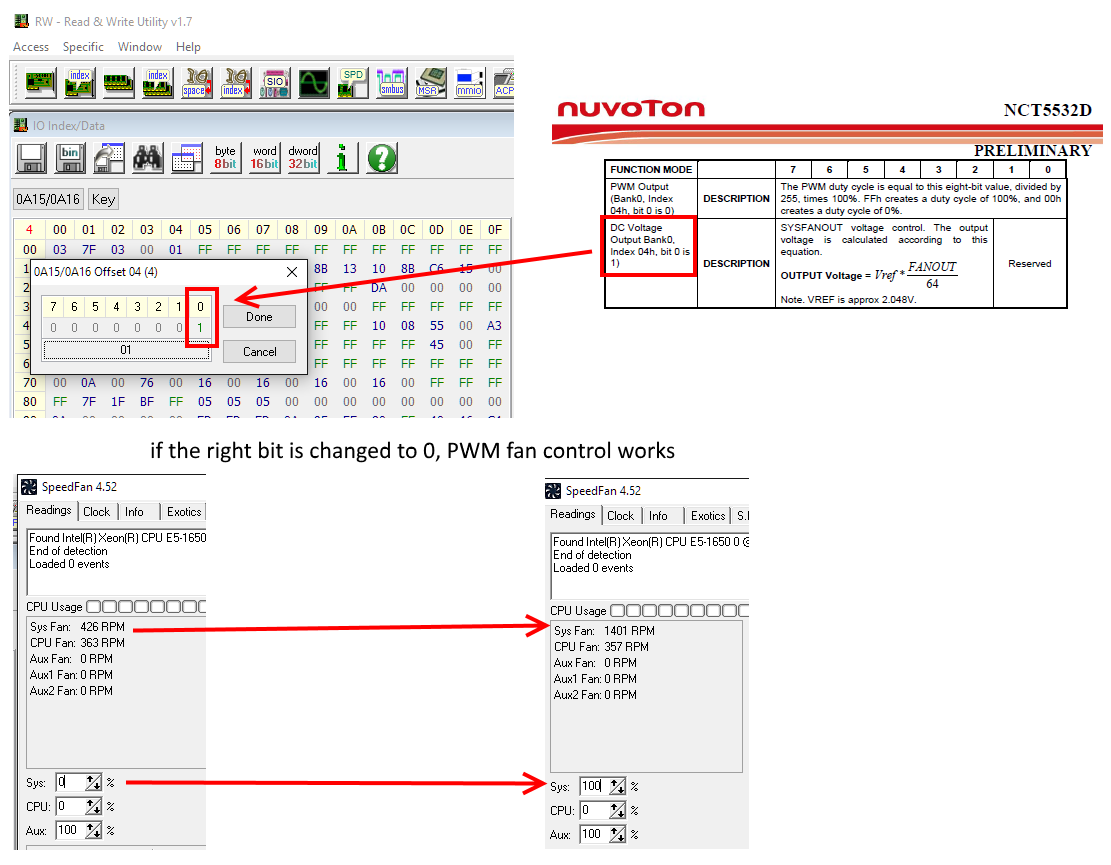
Task: Switch to dword 32bit view
Action: click(x=303, y=157)
